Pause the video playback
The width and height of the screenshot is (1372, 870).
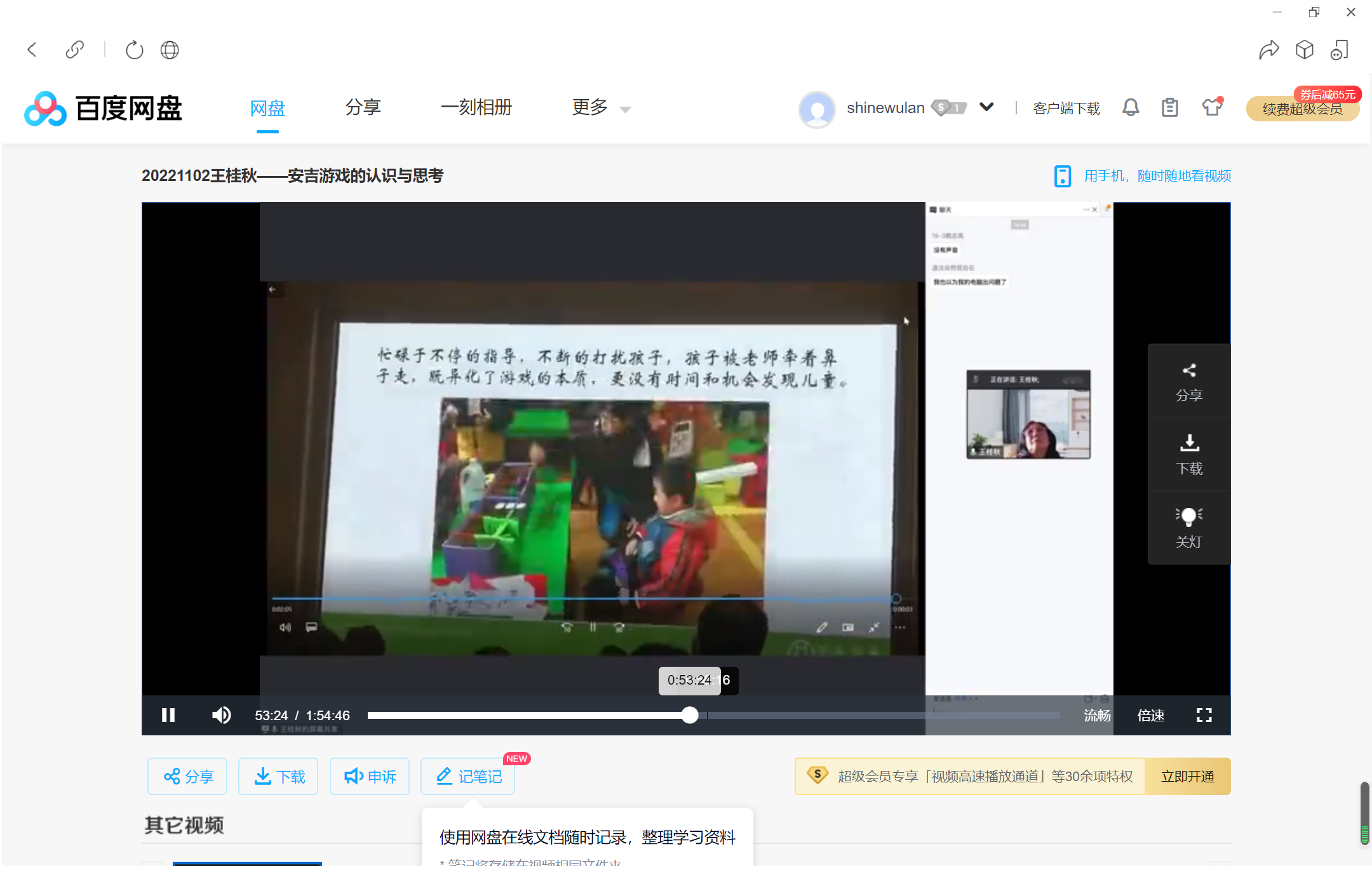pos(168,715)
